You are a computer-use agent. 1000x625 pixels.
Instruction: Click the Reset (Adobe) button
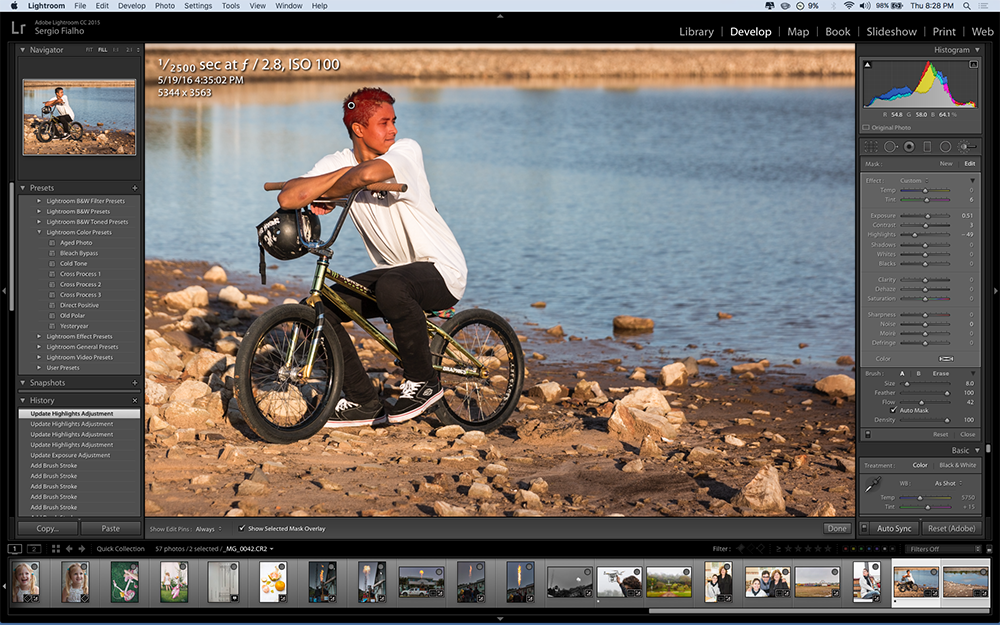[x=950, y=528]
